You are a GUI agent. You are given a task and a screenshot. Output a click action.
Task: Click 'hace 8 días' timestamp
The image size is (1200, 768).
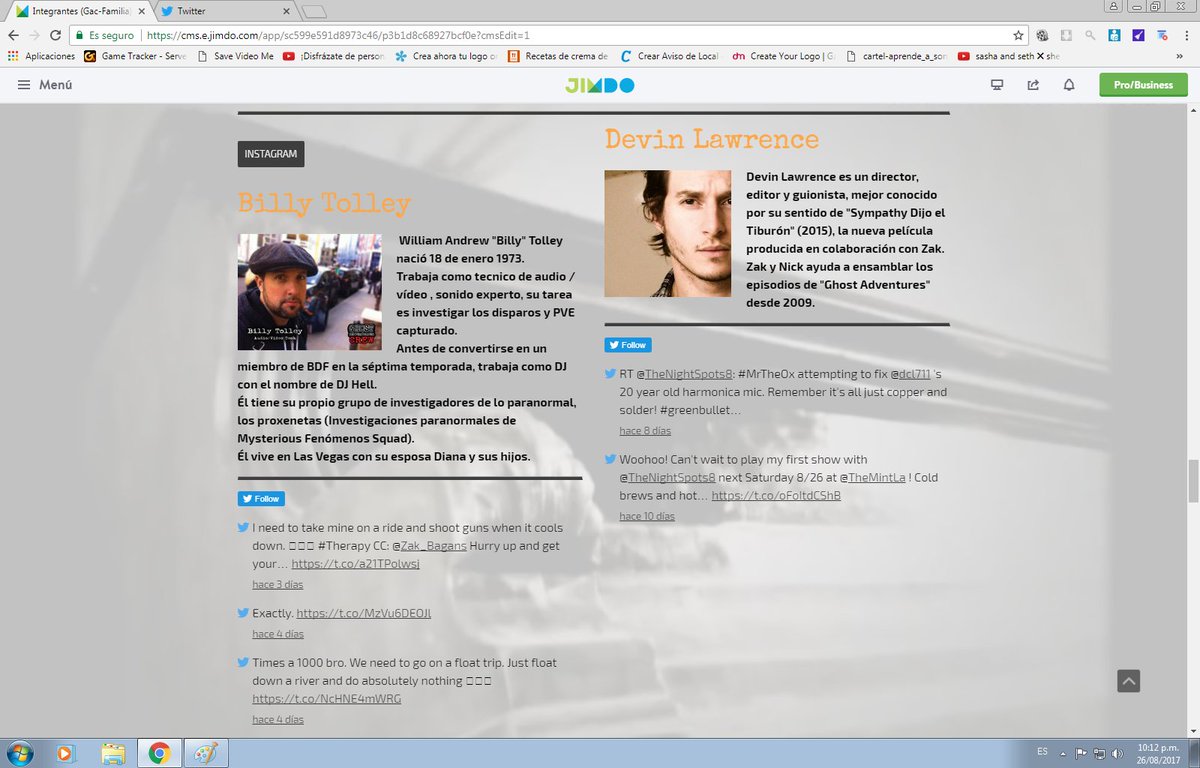coord(645,430)
